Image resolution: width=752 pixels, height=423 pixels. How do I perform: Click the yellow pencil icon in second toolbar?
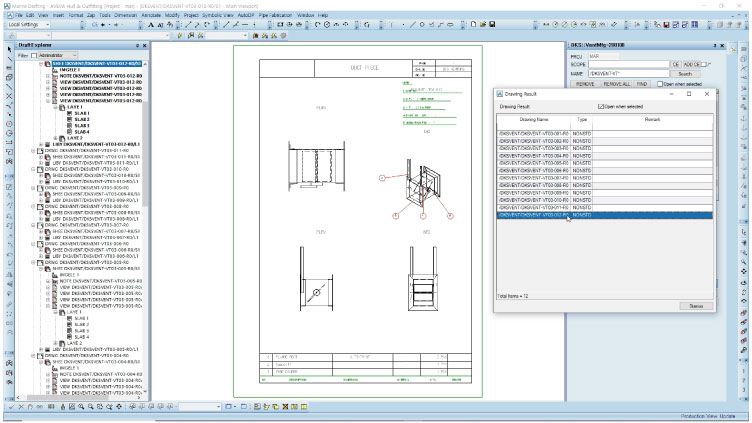[x=180, y=35]
